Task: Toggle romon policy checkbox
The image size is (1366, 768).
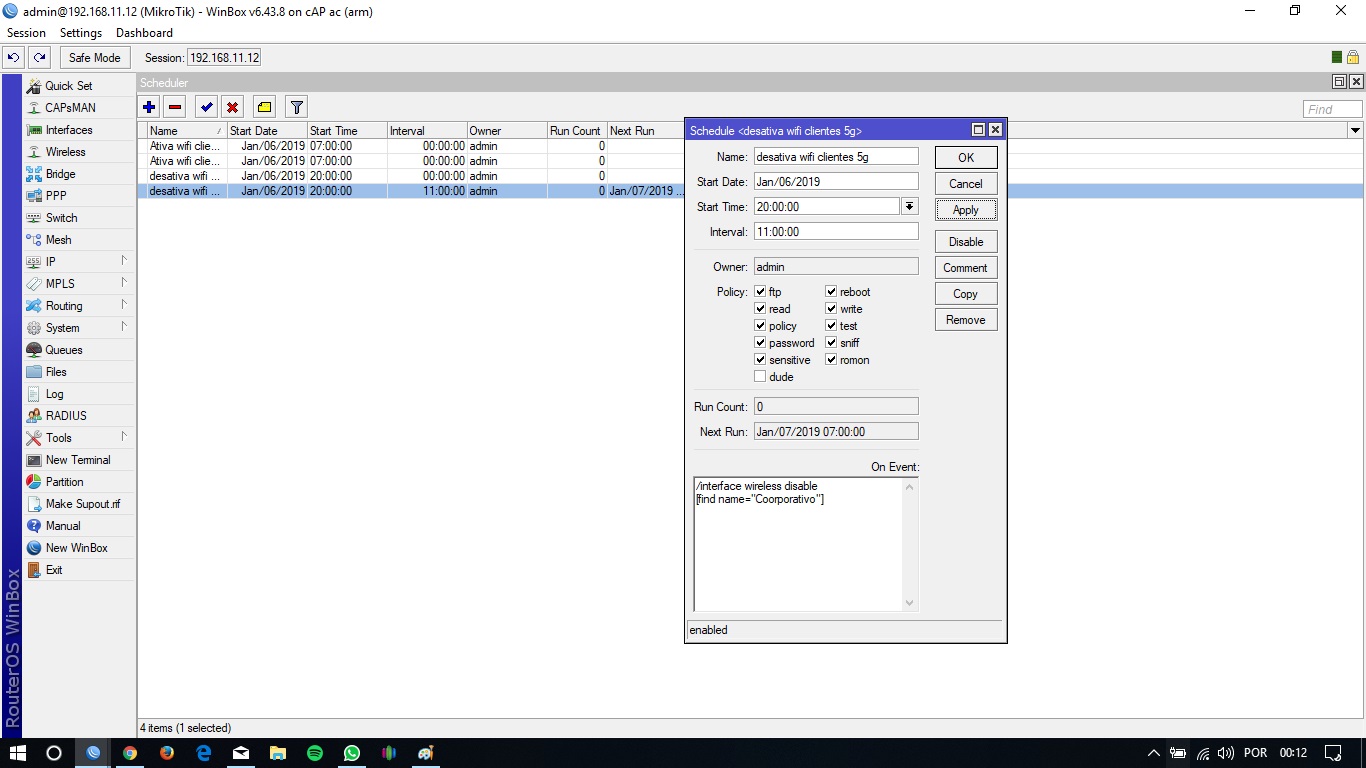Action: pyautogui.click(x=831, y=360)
